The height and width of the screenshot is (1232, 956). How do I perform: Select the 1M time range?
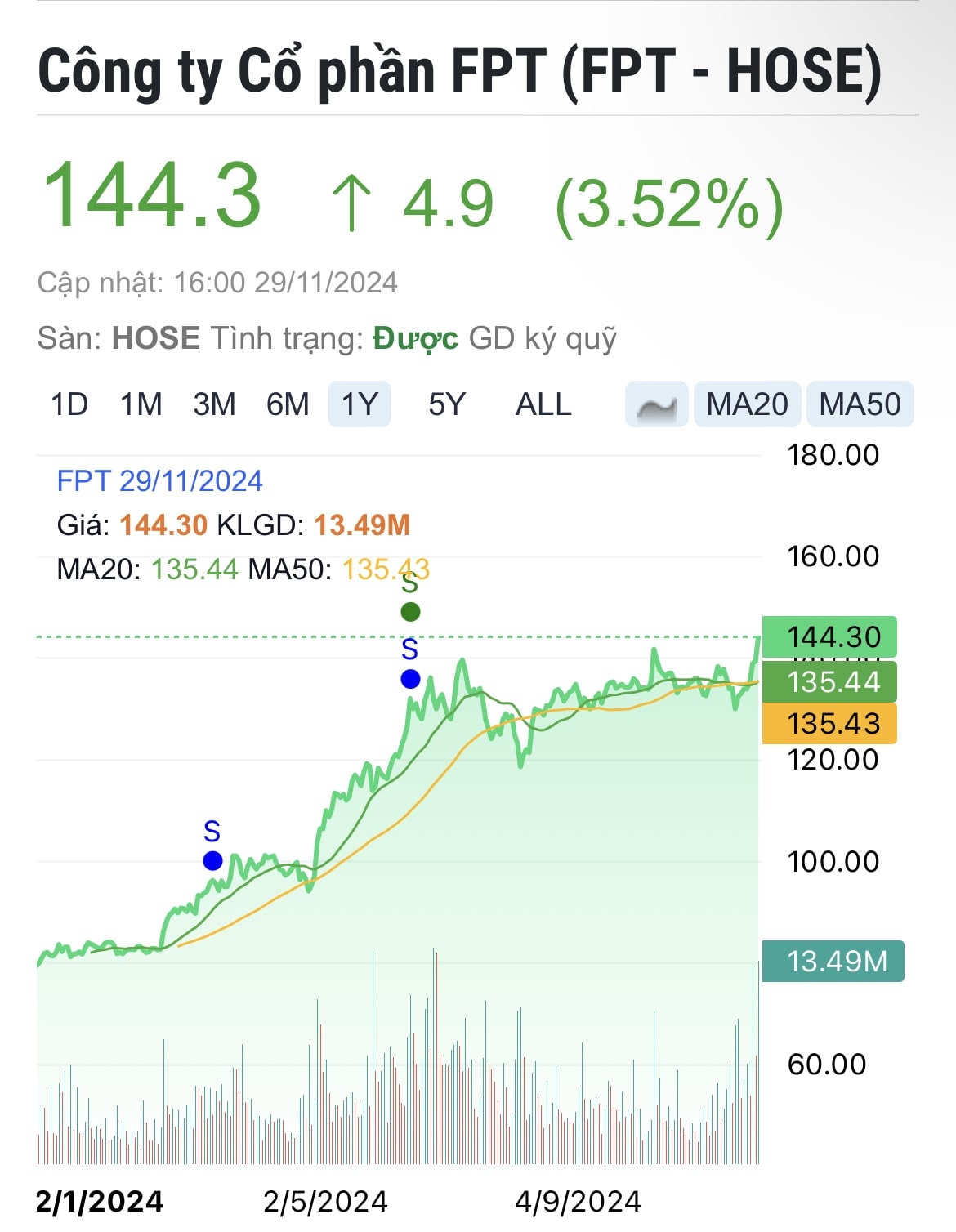[x=141, y=404]
